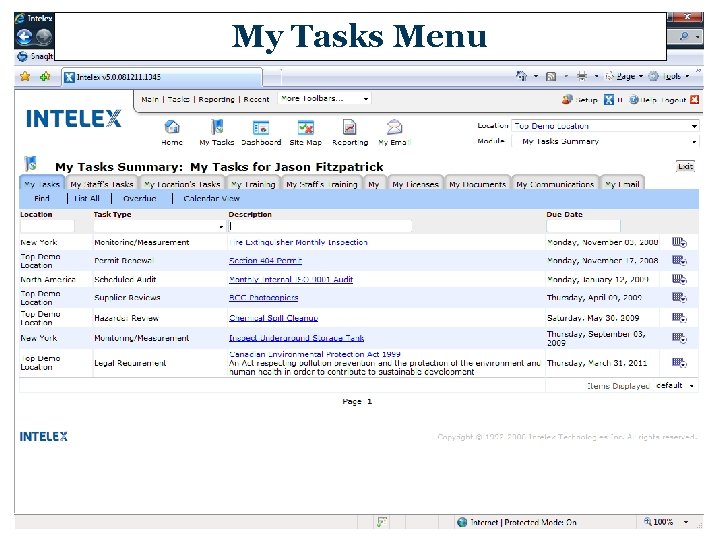The width and height of the screenshot is (720, 540).
Task: Click the browser search magnifier icon
Action: (683, 36)
